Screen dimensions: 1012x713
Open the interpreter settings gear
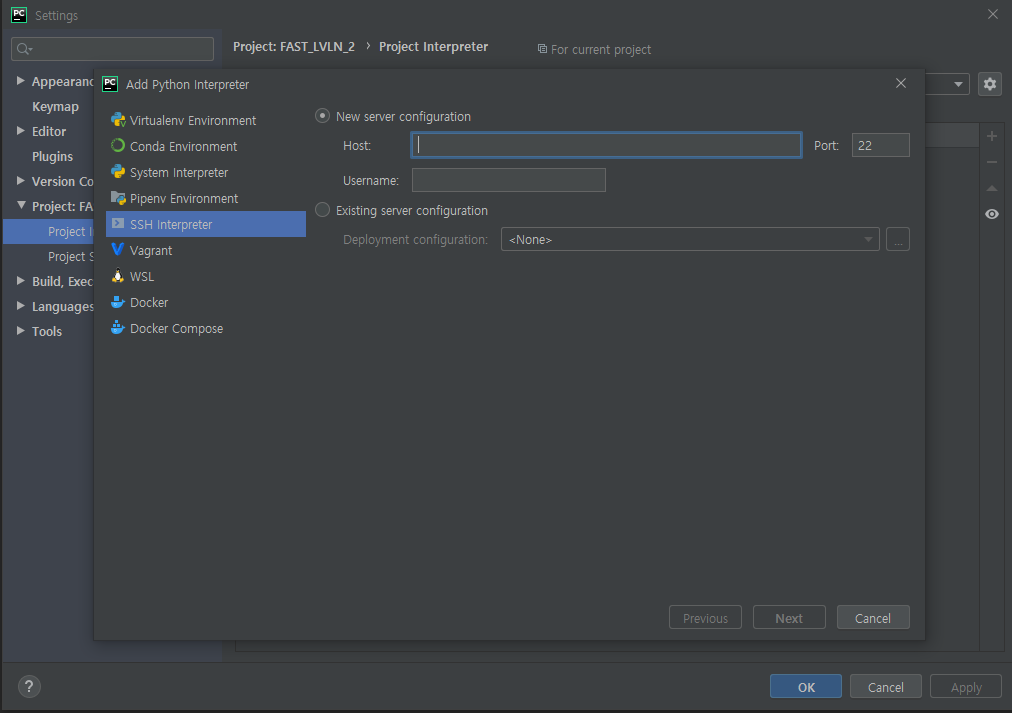click(x=990, y=84)
